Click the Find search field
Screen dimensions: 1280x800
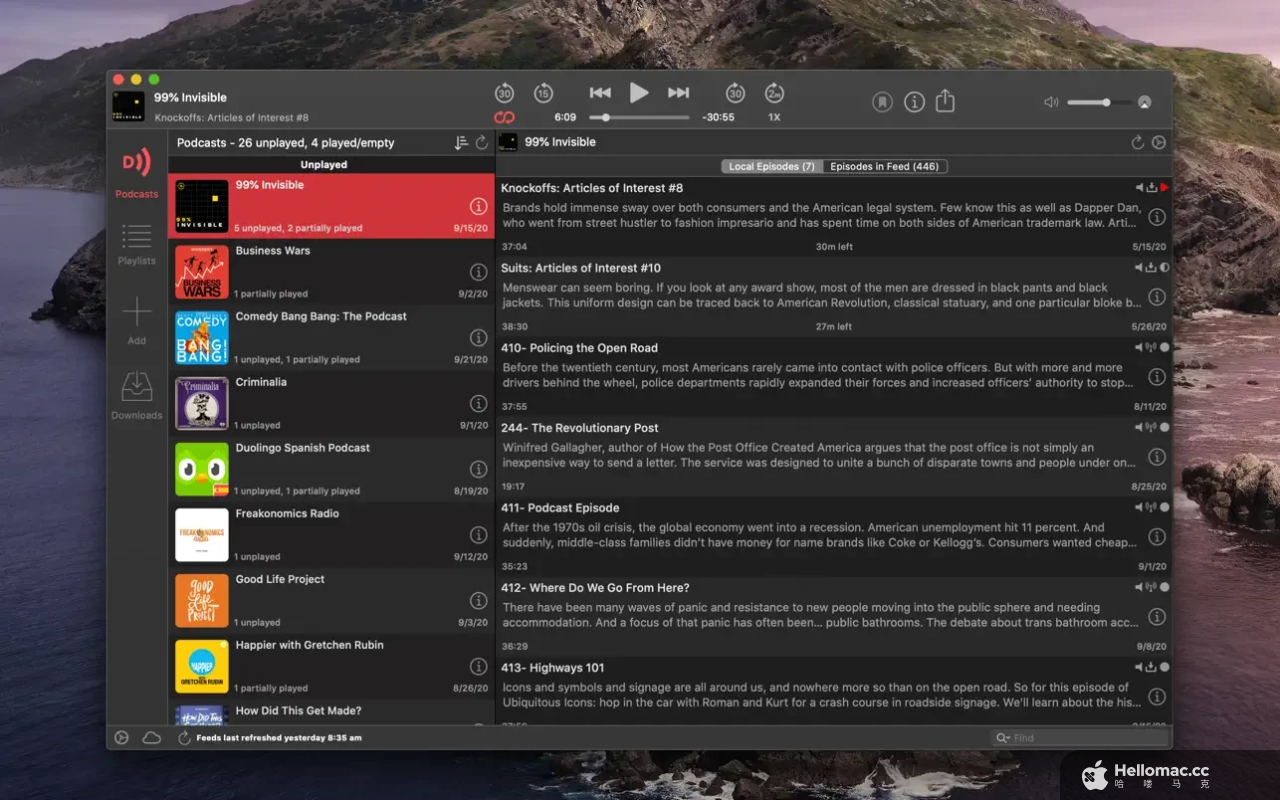click(x=1079, y=738)
